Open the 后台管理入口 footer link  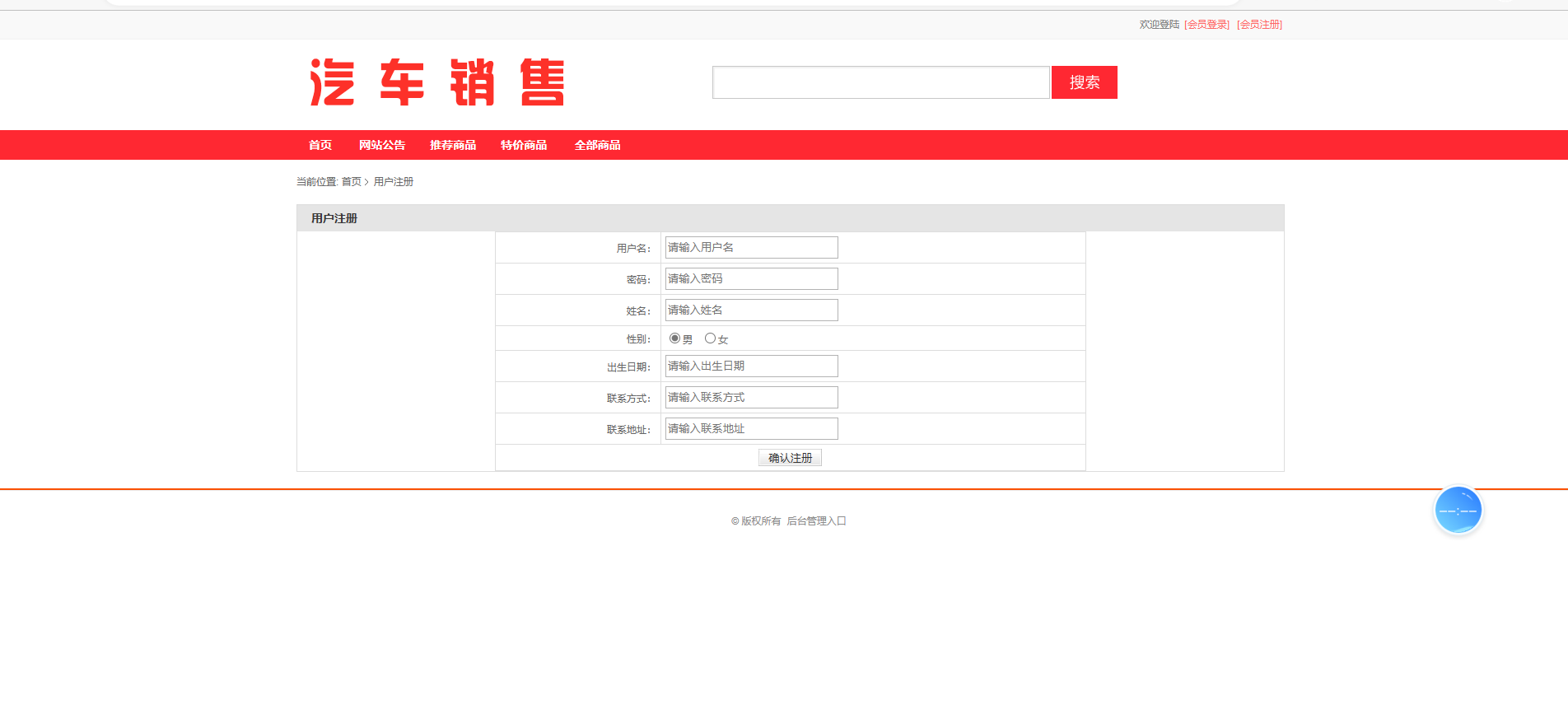(x=816, y=521)
